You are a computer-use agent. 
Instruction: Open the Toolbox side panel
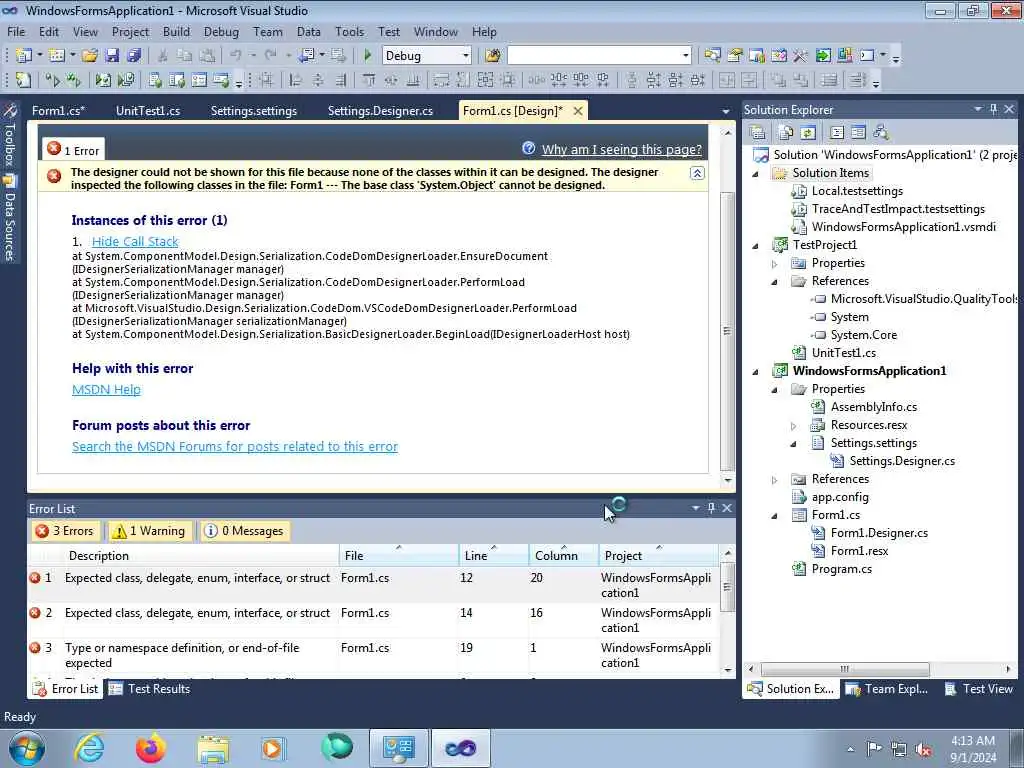pos(10,135)
